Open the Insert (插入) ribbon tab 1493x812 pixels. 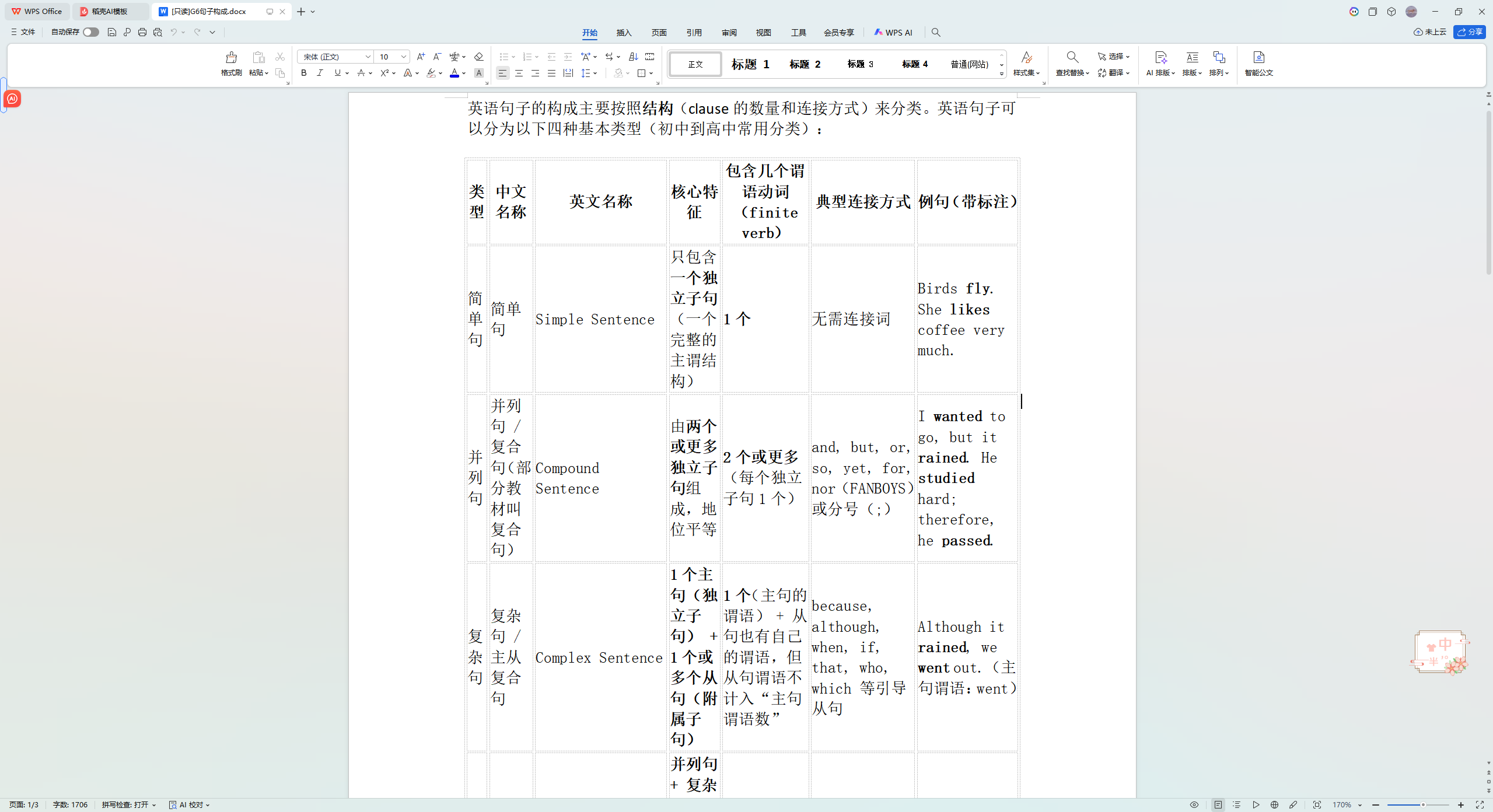click(x=624, y=33)
